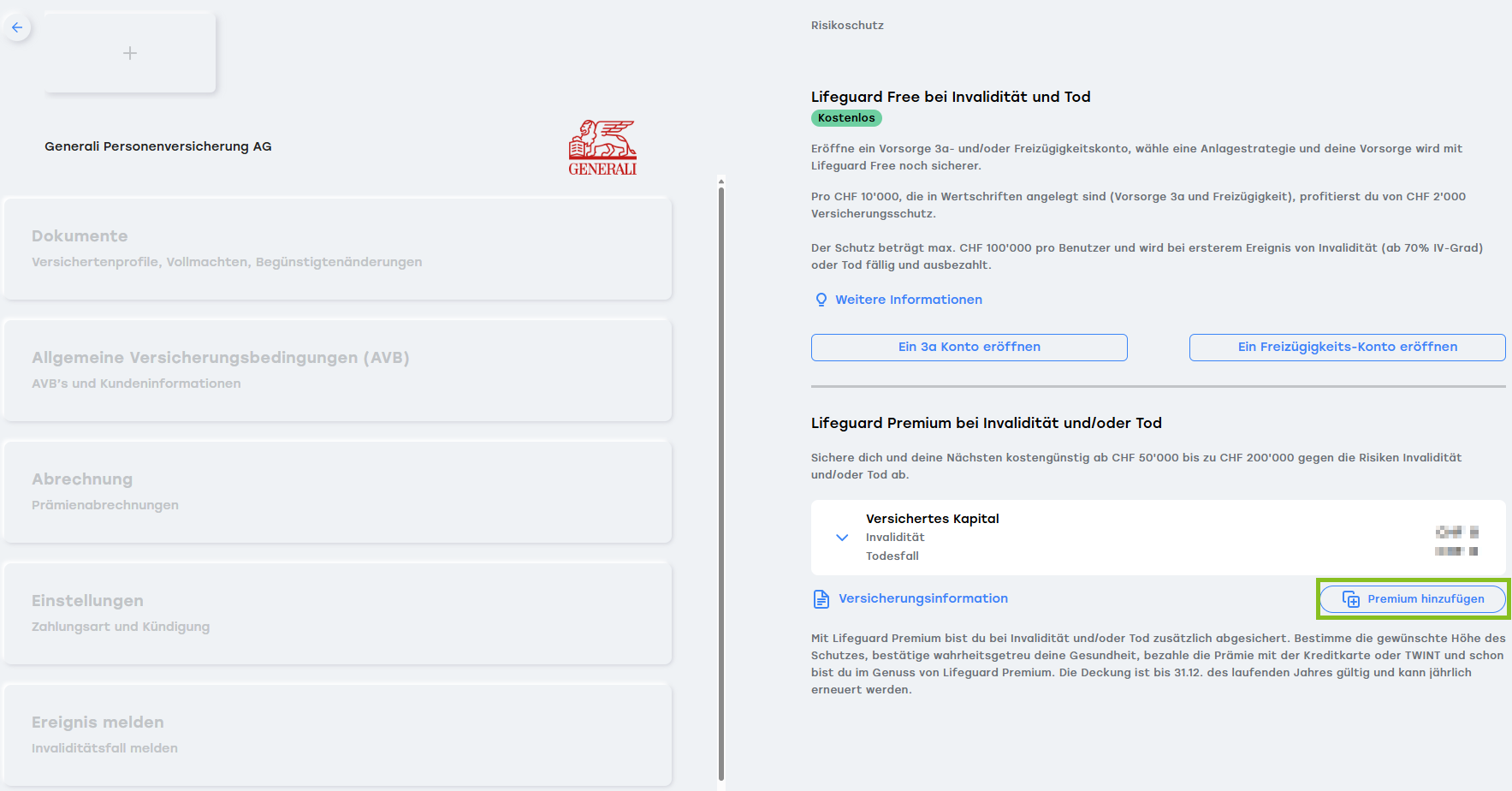Viewport: 1512px width, 791px height.
Task: Open the Ereignis melden card
Action: (338, 734)
